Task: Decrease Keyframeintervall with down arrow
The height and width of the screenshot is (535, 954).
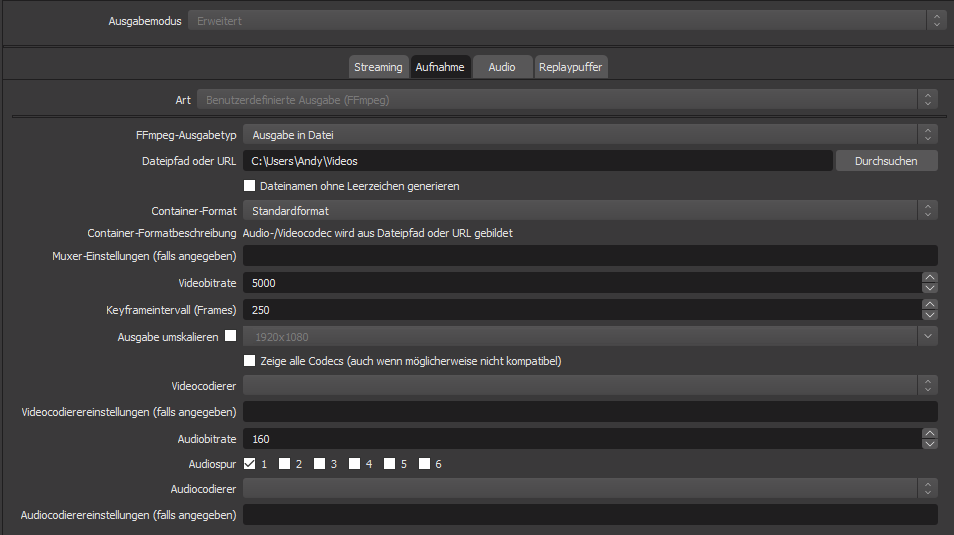Action: point(930,315)
